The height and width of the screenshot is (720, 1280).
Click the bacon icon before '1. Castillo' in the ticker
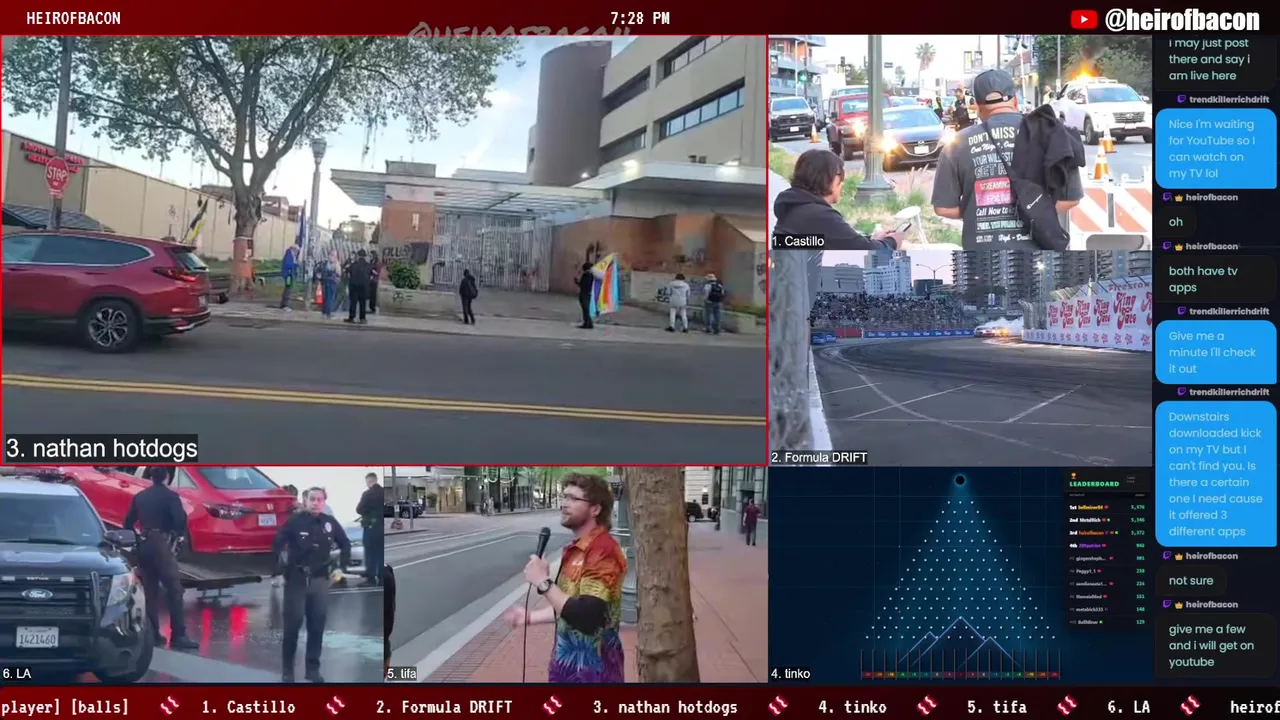pyautogui.click(x=170, y=707)
